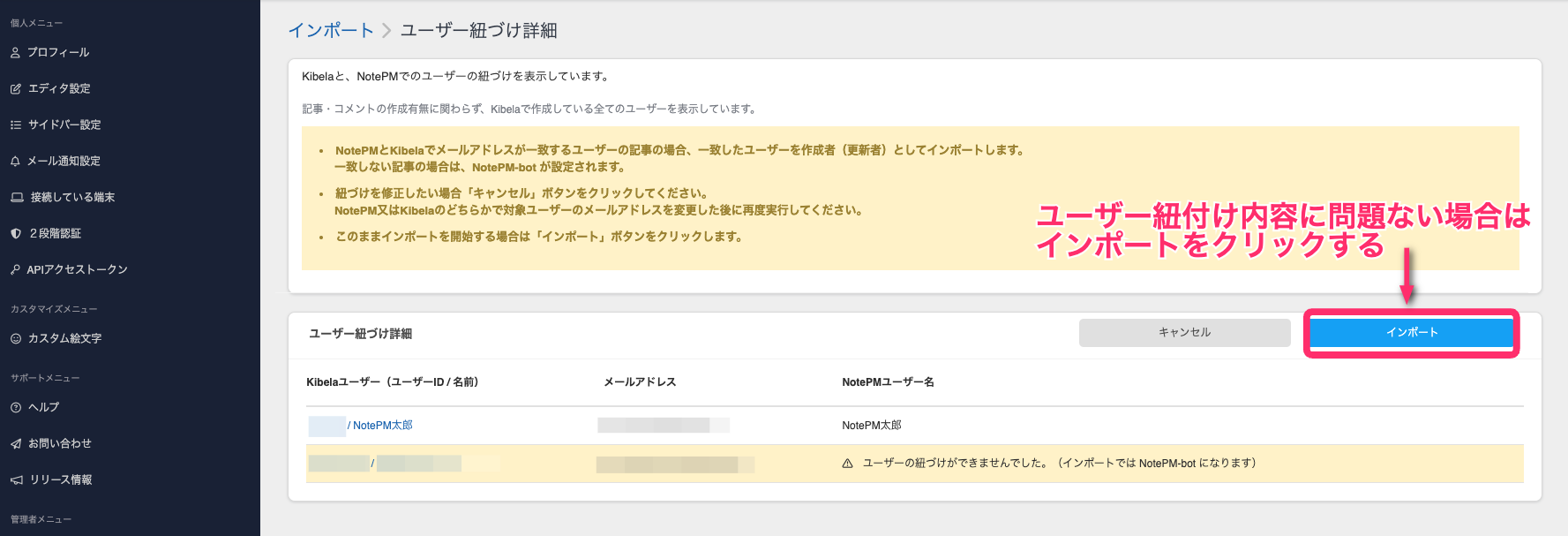Click the 個人メニュー sidebar section label
1568x536 pixels.
point(36,24)
